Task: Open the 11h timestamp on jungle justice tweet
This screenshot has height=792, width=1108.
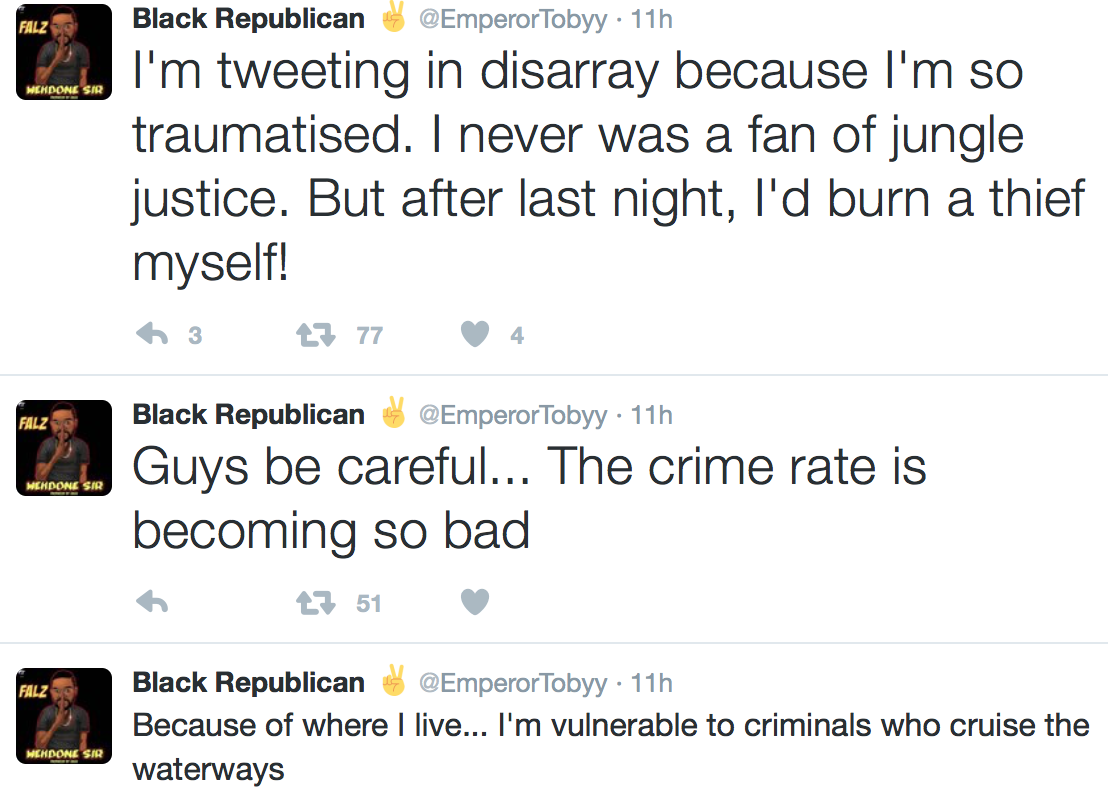Action: point(652,20)
